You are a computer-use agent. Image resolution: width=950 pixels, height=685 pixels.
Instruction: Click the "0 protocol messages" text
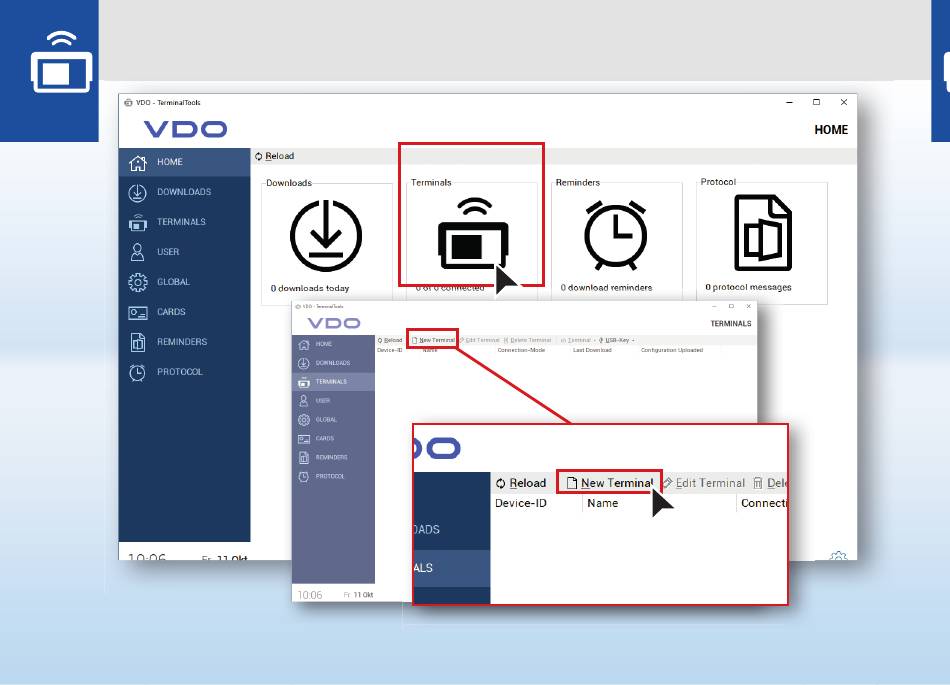pyautogui.click(x=748, y=287)
